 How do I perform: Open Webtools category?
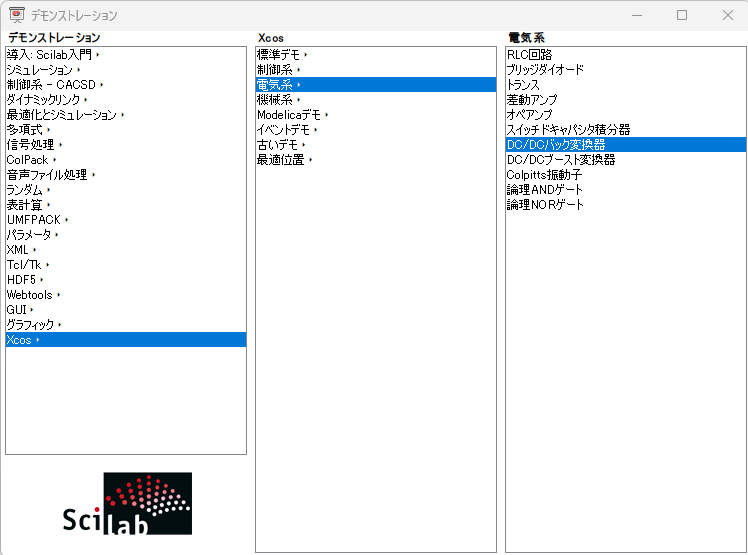point(126,294)
